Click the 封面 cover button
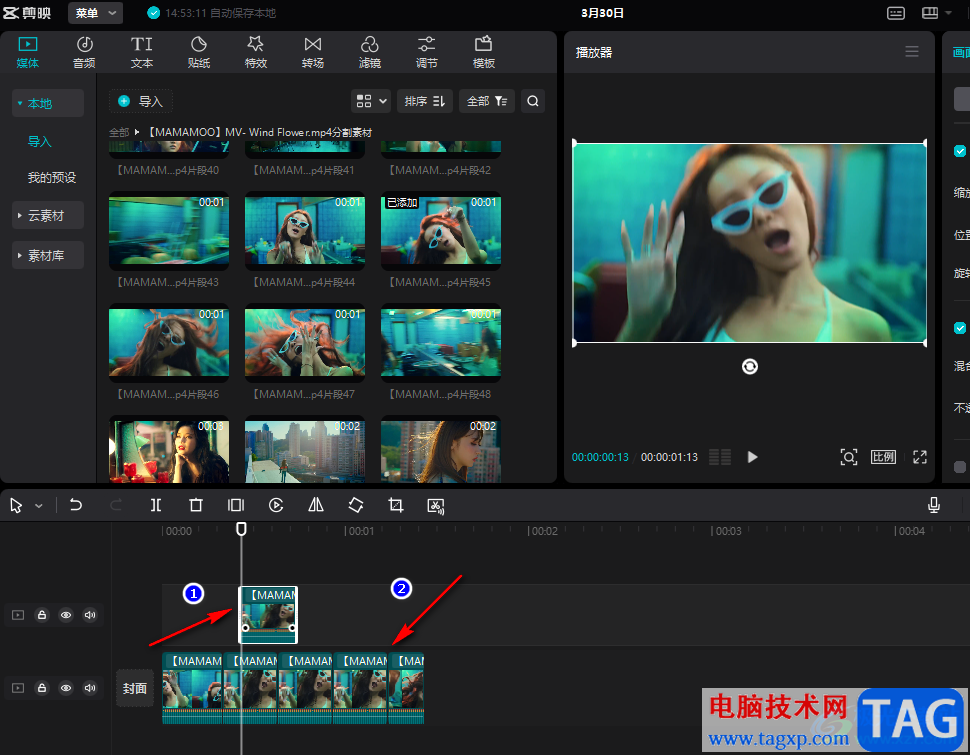The height and width of the screenshot is (755, 970). [x=135, y=688]
